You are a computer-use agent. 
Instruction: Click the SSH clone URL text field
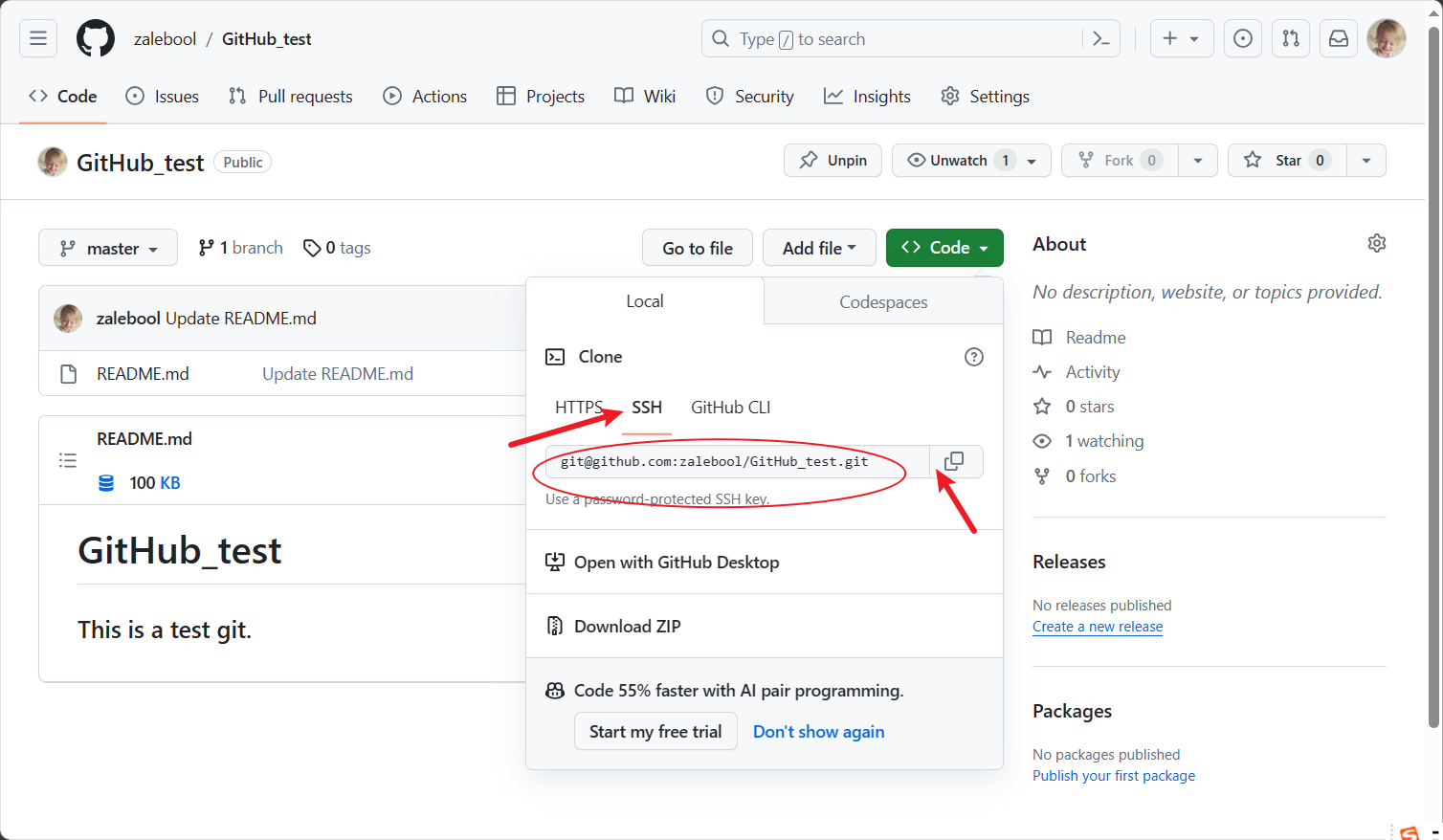738,461
